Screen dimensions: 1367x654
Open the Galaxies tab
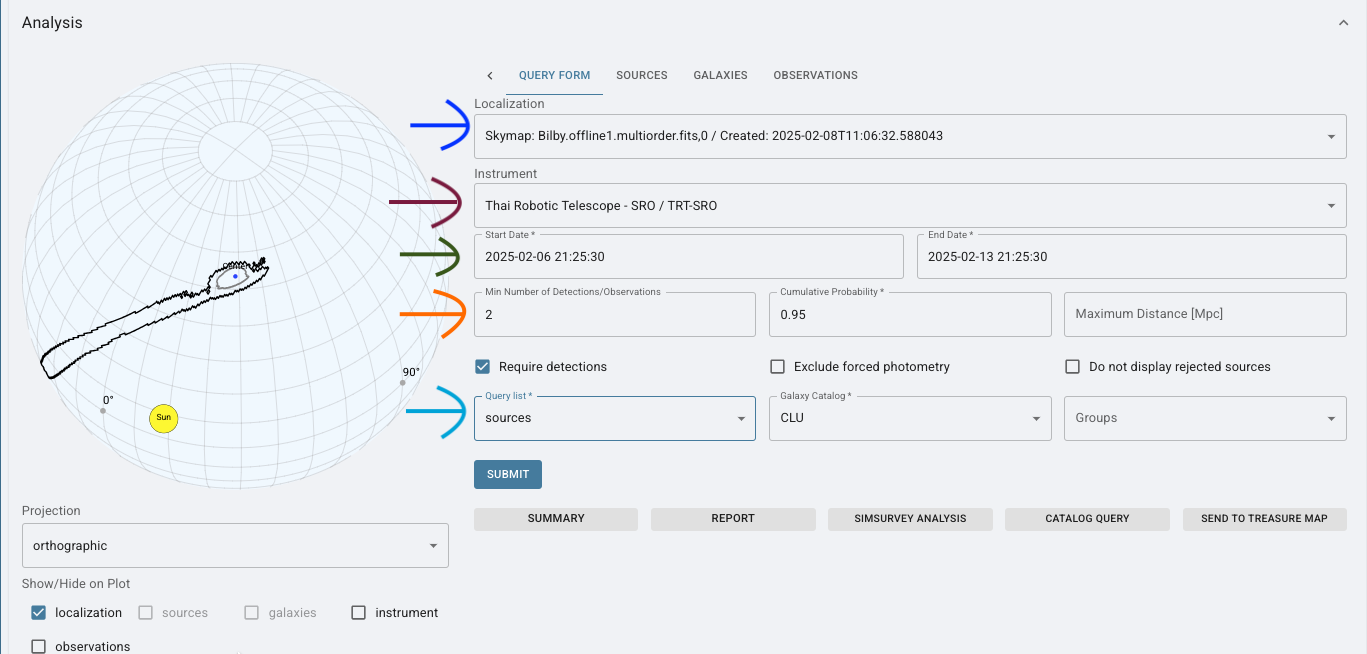720,75
